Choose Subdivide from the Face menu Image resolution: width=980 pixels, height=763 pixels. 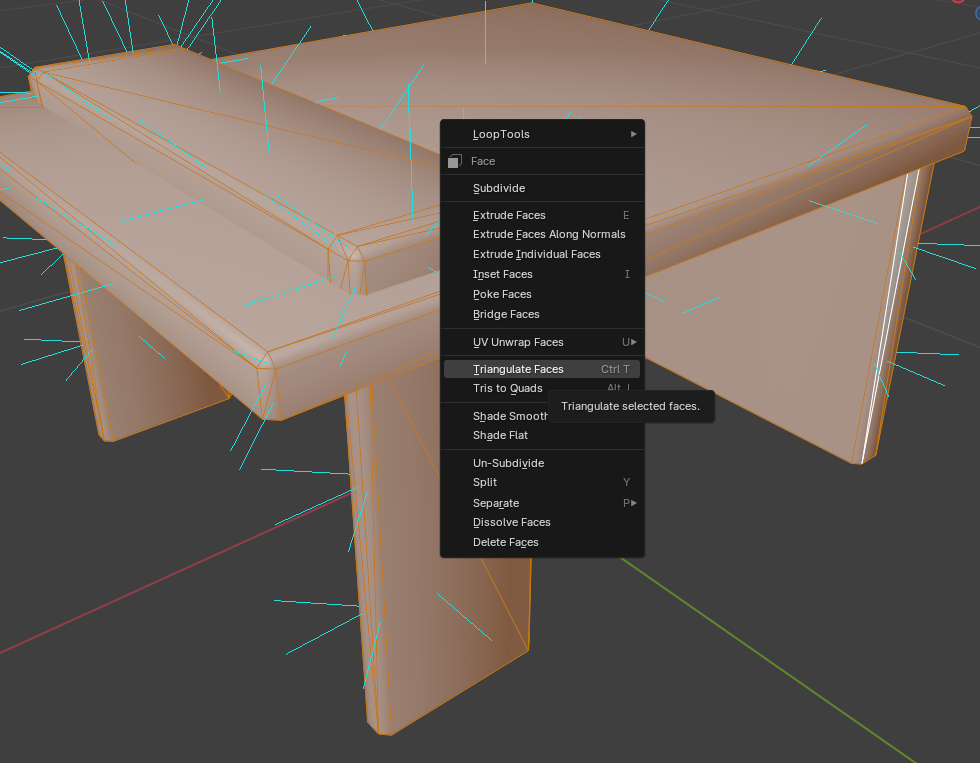point(542,188)
